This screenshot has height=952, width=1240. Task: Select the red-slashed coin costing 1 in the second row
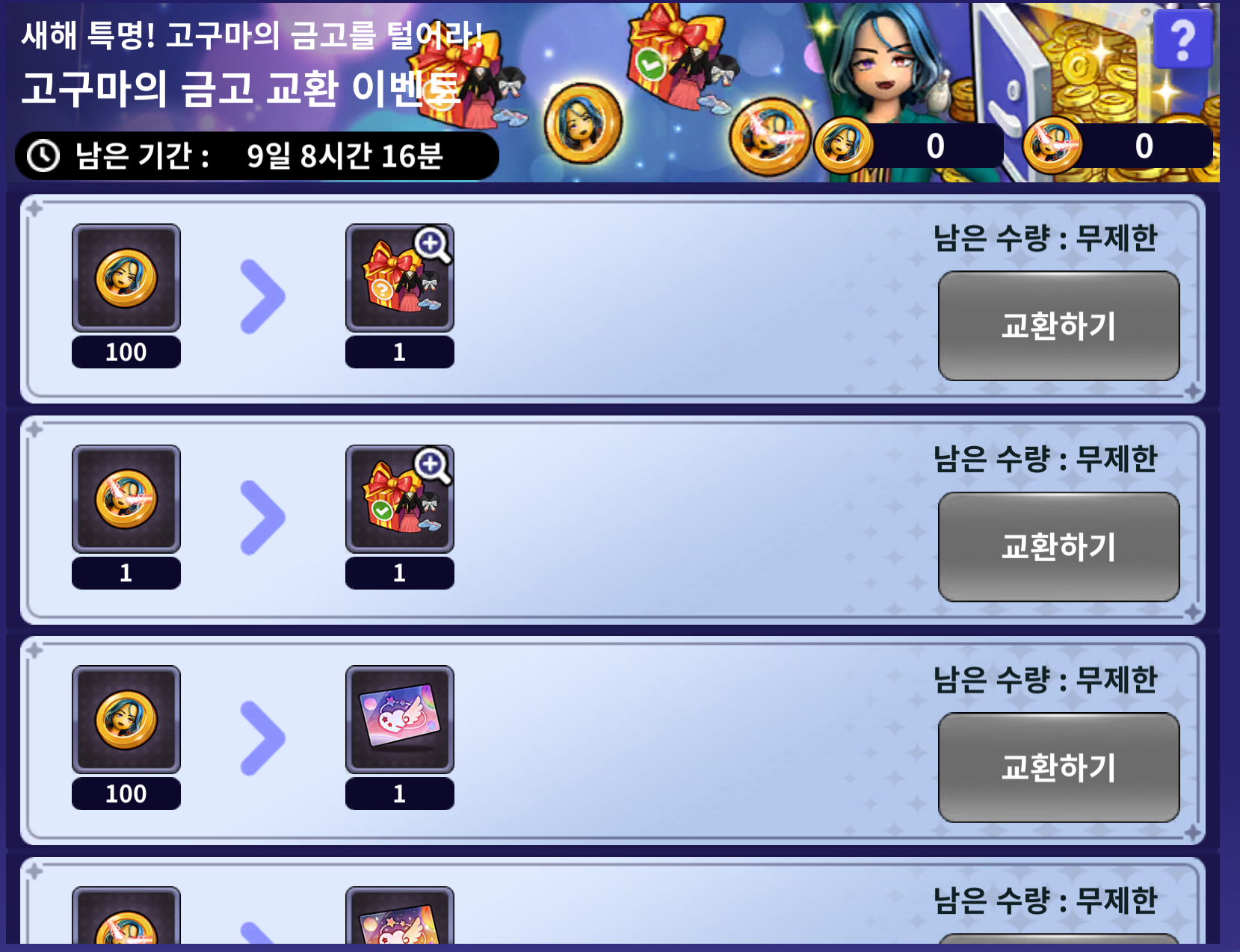tap(126, 499)
